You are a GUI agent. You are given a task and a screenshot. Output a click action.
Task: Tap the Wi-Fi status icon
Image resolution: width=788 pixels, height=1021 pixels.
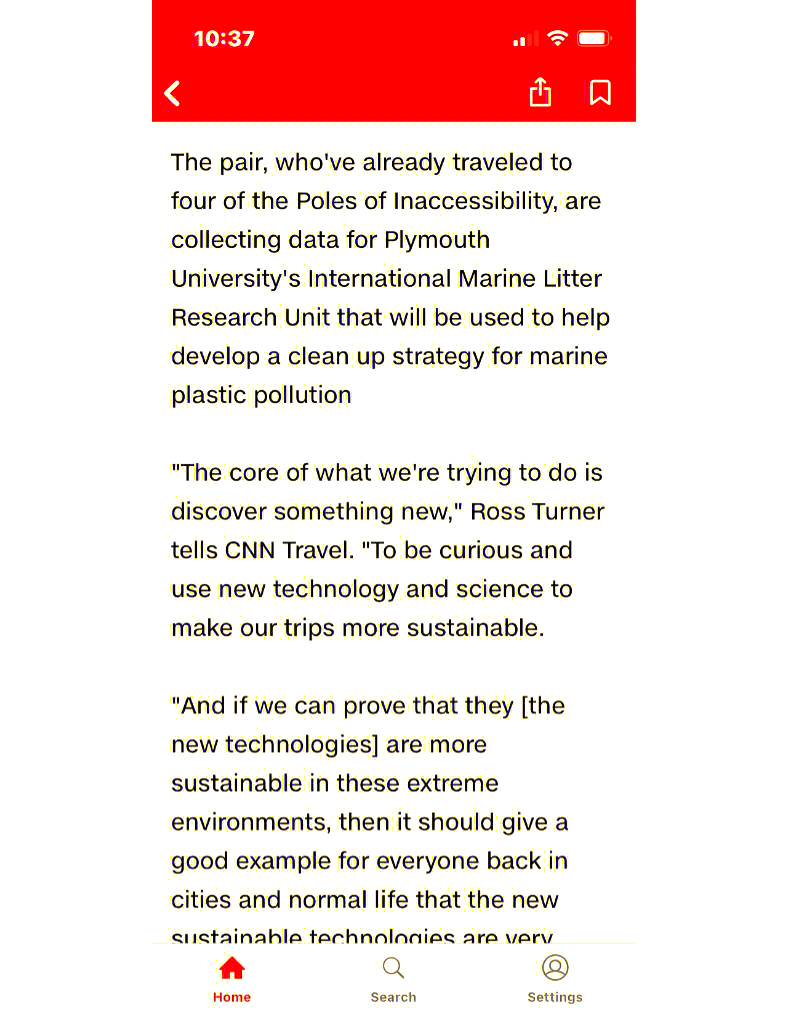557,38
